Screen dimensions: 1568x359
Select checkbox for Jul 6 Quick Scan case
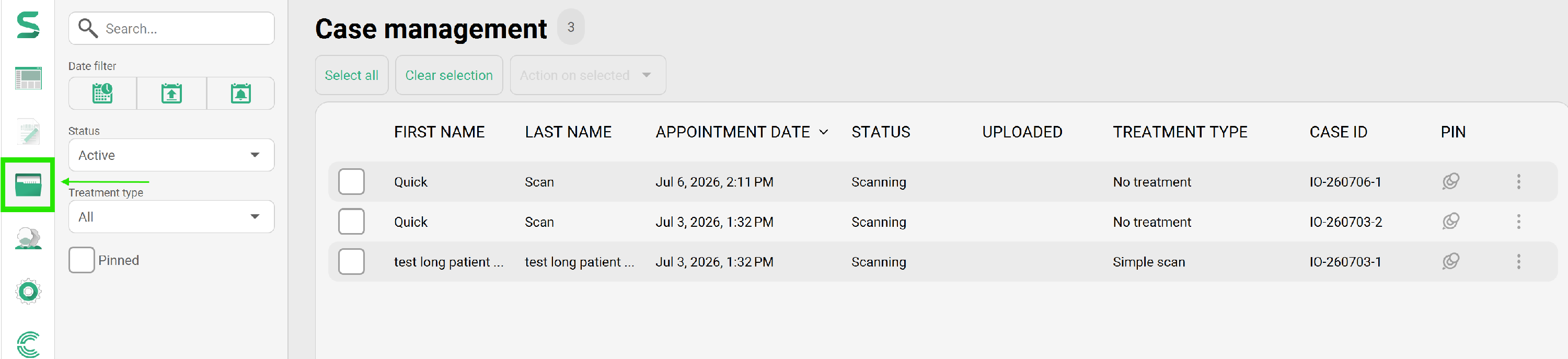(351, 181)
